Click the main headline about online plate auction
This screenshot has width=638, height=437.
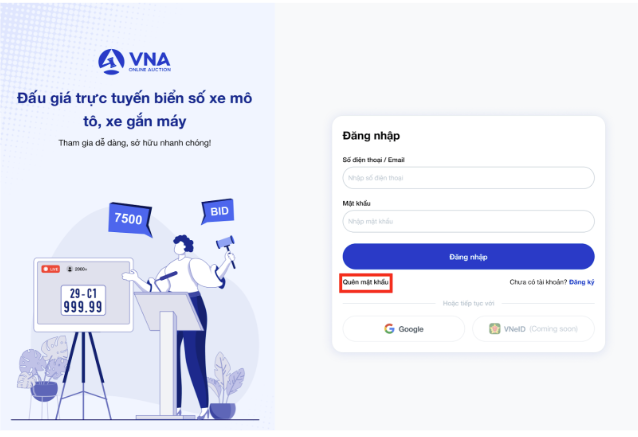click(x=134, y=109)
